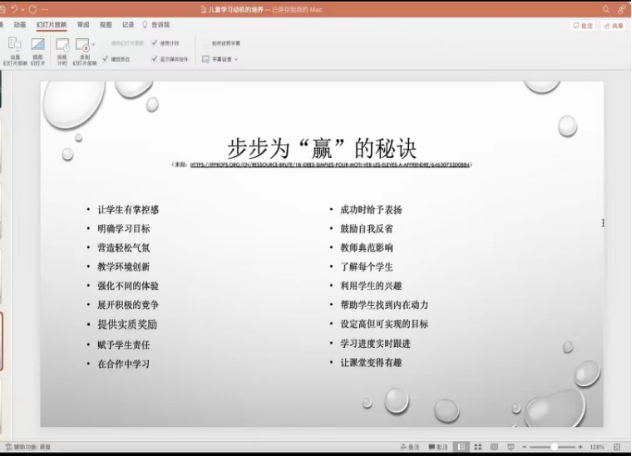
Task: Open the quick access more options ellipsis
Action: 43,8
